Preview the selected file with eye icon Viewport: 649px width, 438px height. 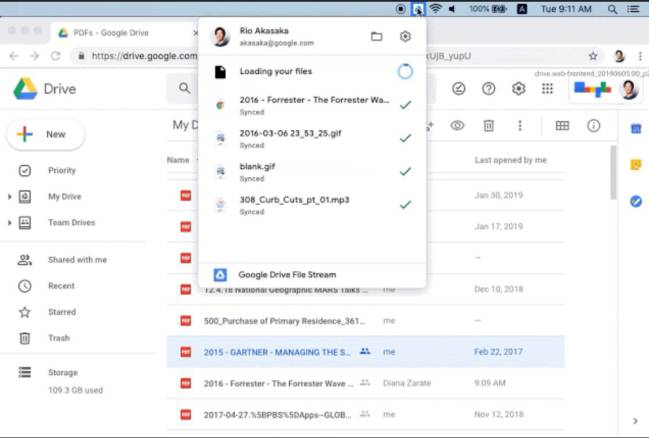pyautogui.click(x=457, y=125)
